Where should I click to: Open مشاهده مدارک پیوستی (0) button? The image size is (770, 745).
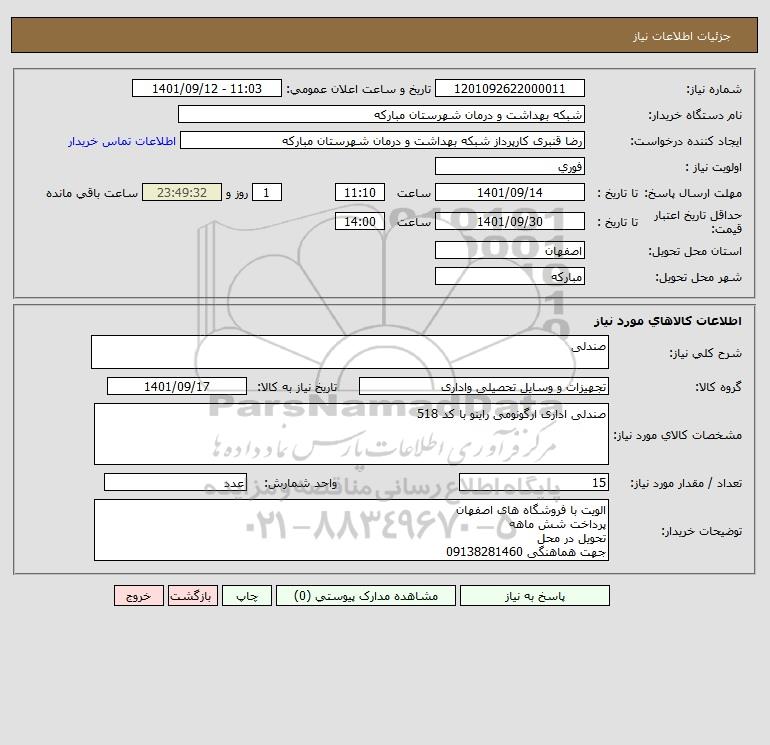click(x=366, y=596)
